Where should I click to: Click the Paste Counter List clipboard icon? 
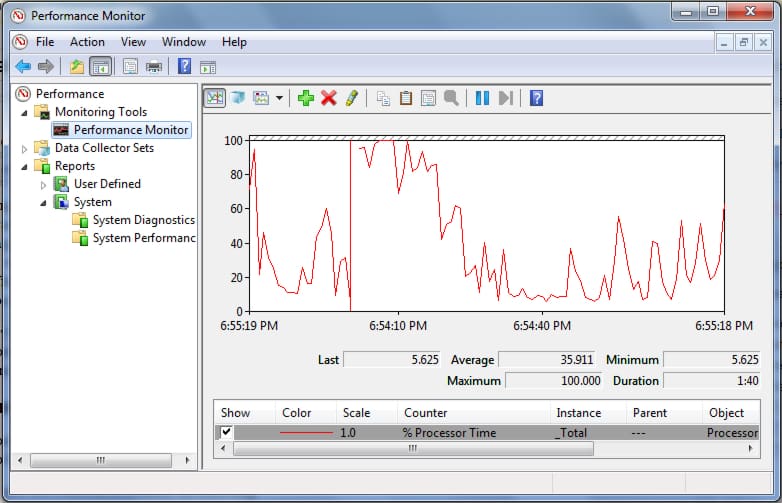[406, 98]
